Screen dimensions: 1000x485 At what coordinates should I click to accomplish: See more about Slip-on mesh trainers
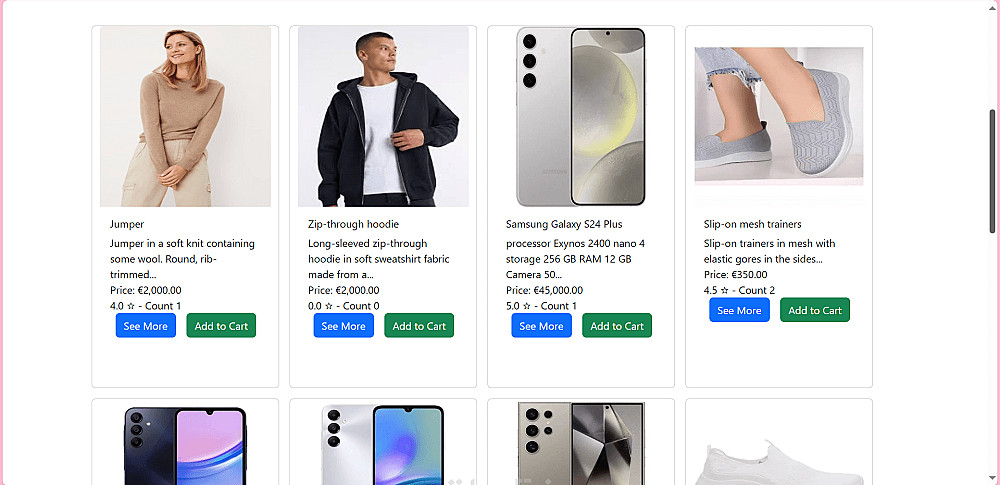[x=740, y=311]
